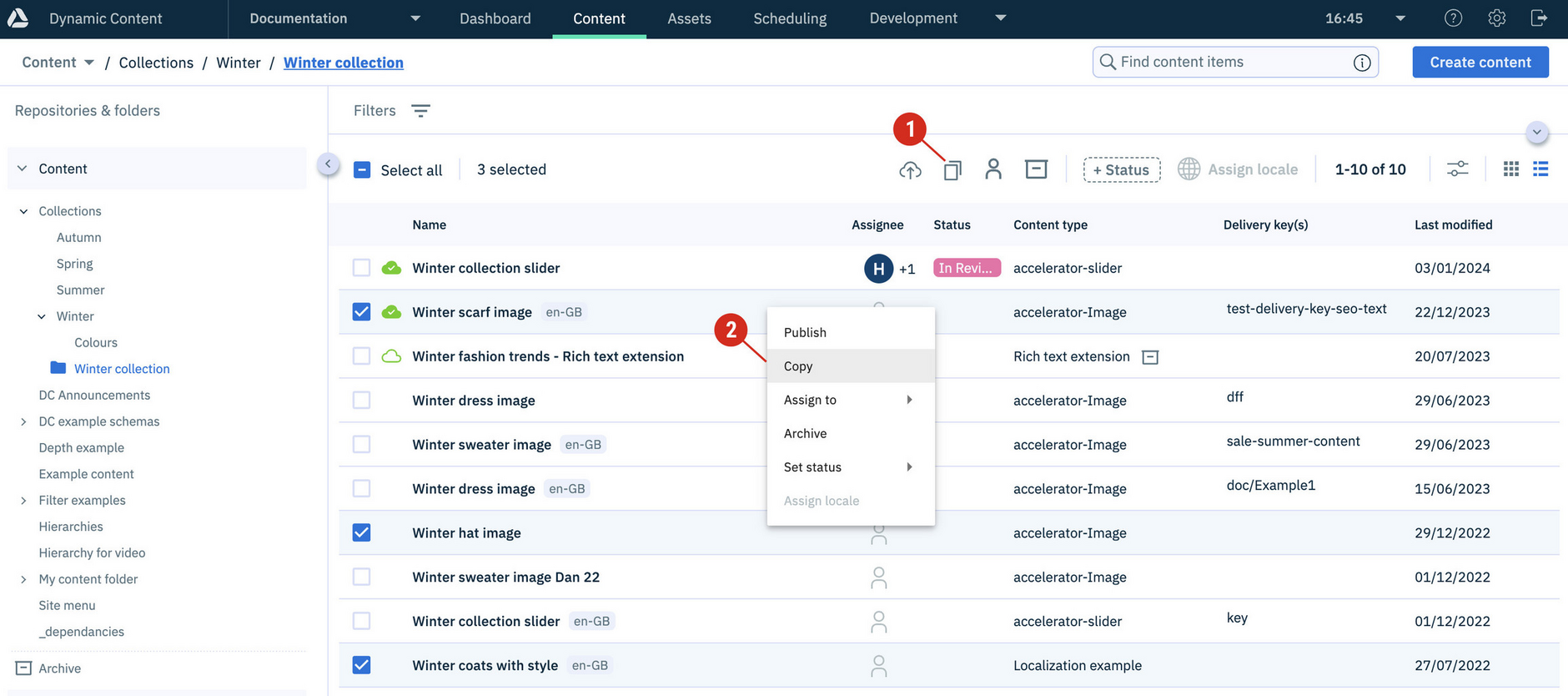The height and width of the screenshot is (696, 1568).
Task: Choose Copy from the context menu
Action: pos(851,366)
